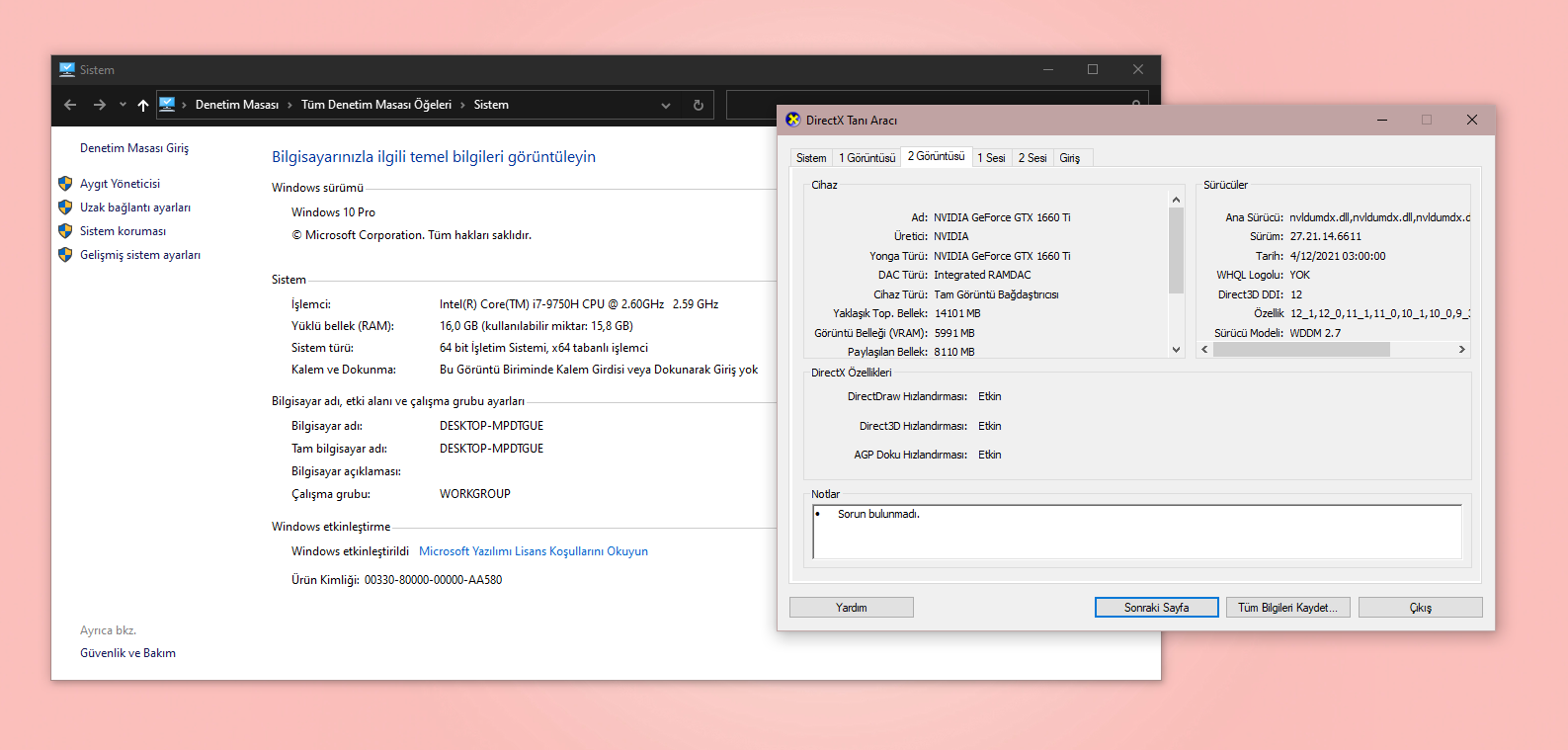Click the Yaklaşık Top. Bellek value '14101 MB'
Viewport: 1568px width, 750px height.
coord(957,313)
